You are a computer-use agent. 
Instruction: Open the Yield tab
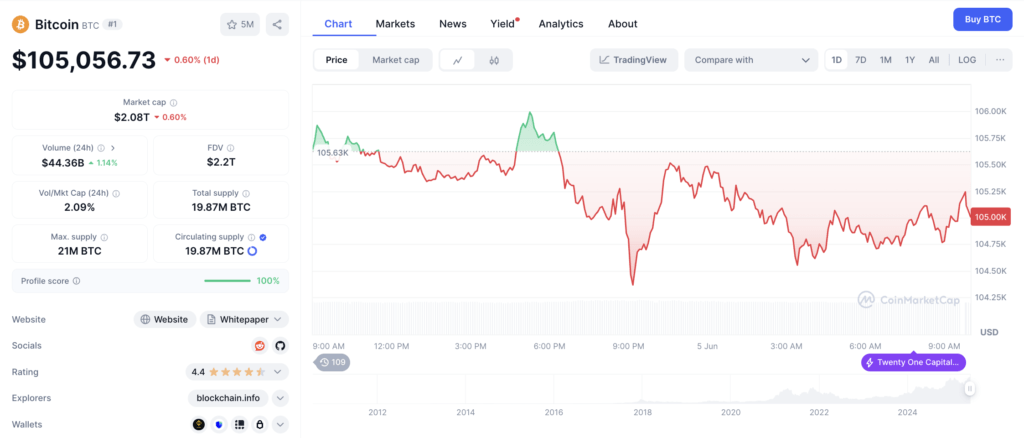click(503, 23)
